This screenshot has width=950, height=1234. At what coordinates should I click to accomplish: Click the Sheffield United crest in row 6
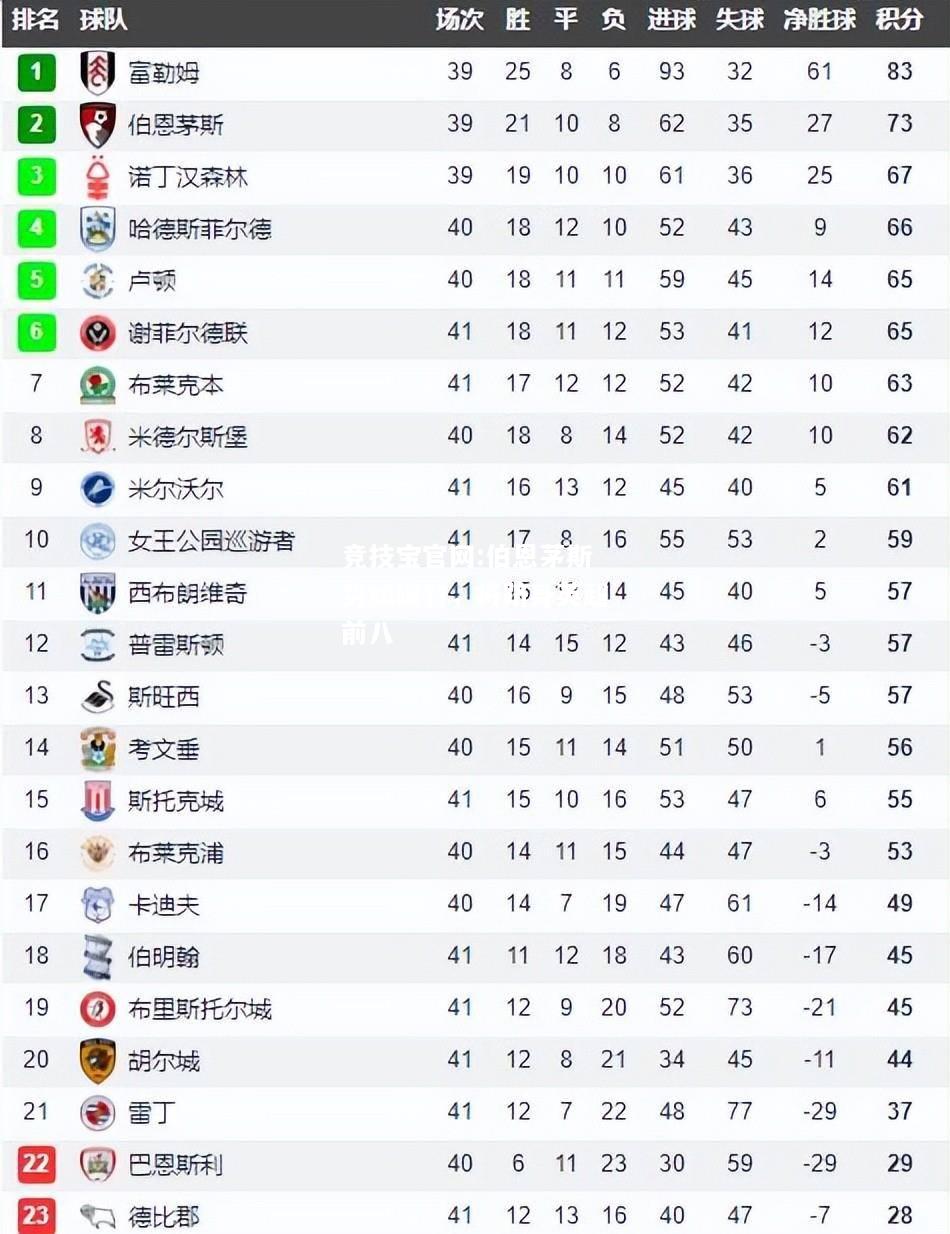coord(98,332)
